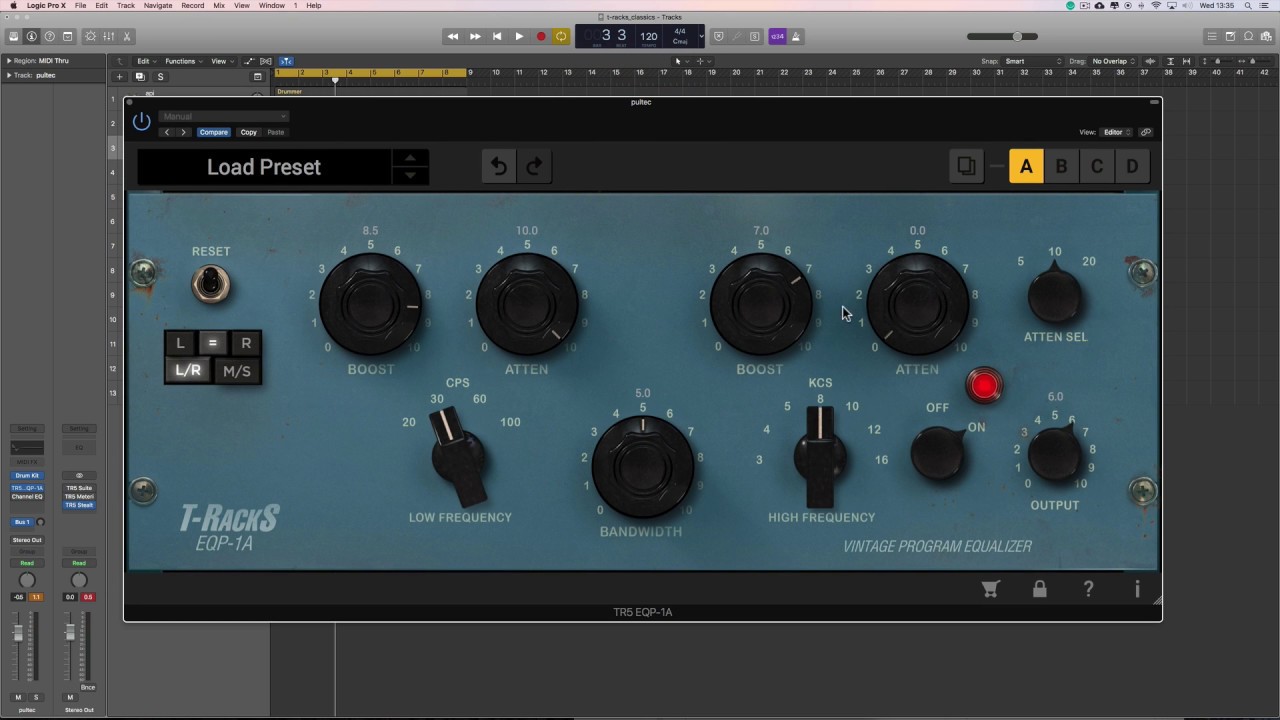Click the red Record button
The height and width of the screenshot is (720, 1280).
click(x=541, y=37)
